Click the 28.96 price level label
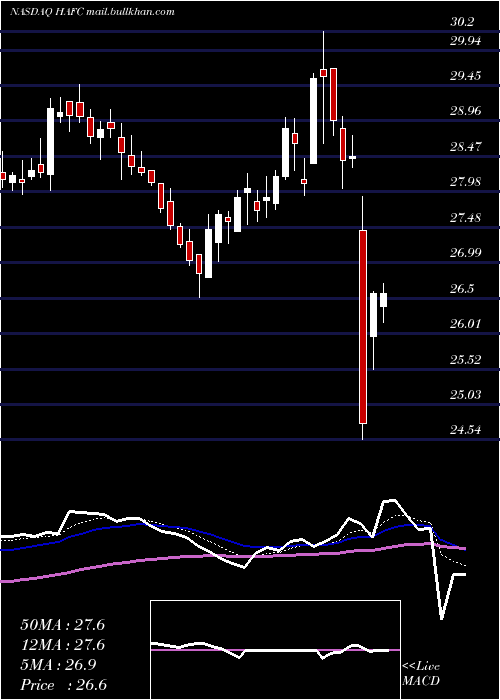The image size is (500, 700). point(466,111)
